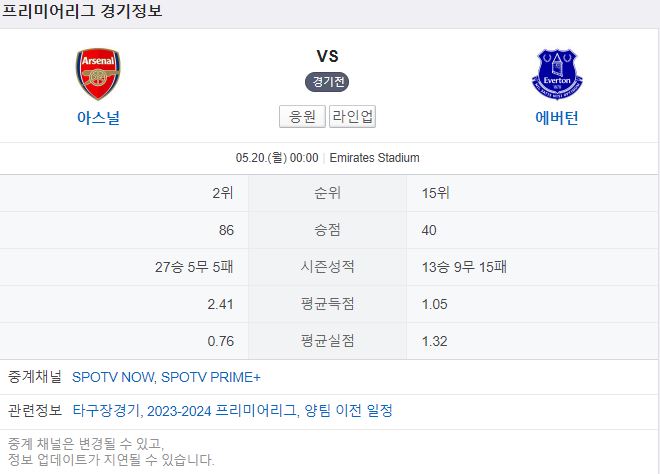660x474 pixels.
Task: Click the Emirates Stadium venue text
Action: pyautogui.click(x=375, y=158)
